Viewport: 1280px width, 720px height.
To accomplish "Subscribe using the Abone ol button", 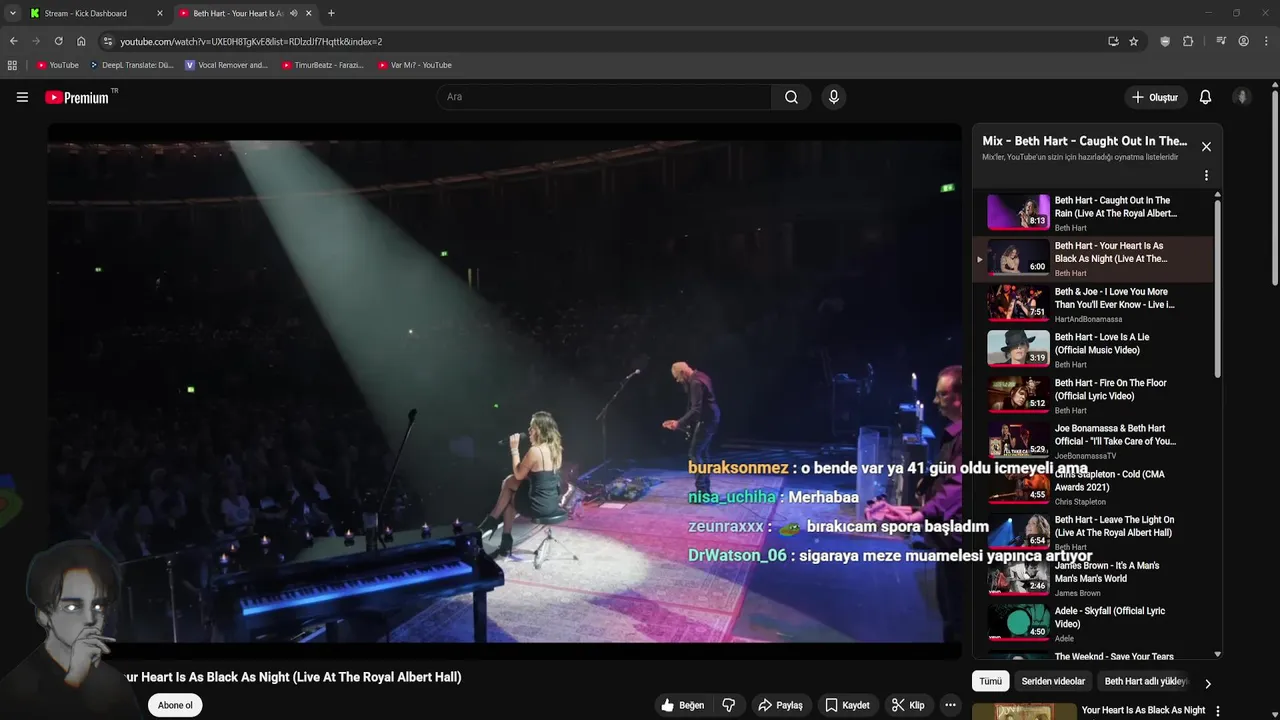I will 175,705.
